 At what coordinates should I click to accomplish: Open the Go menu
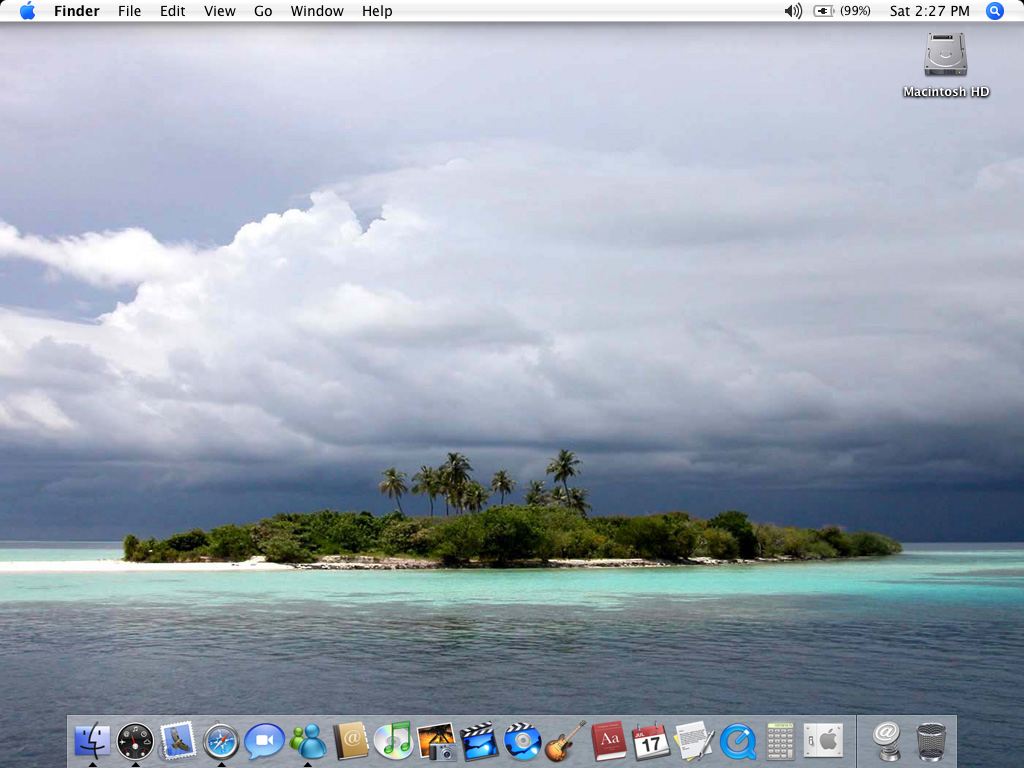263,11
